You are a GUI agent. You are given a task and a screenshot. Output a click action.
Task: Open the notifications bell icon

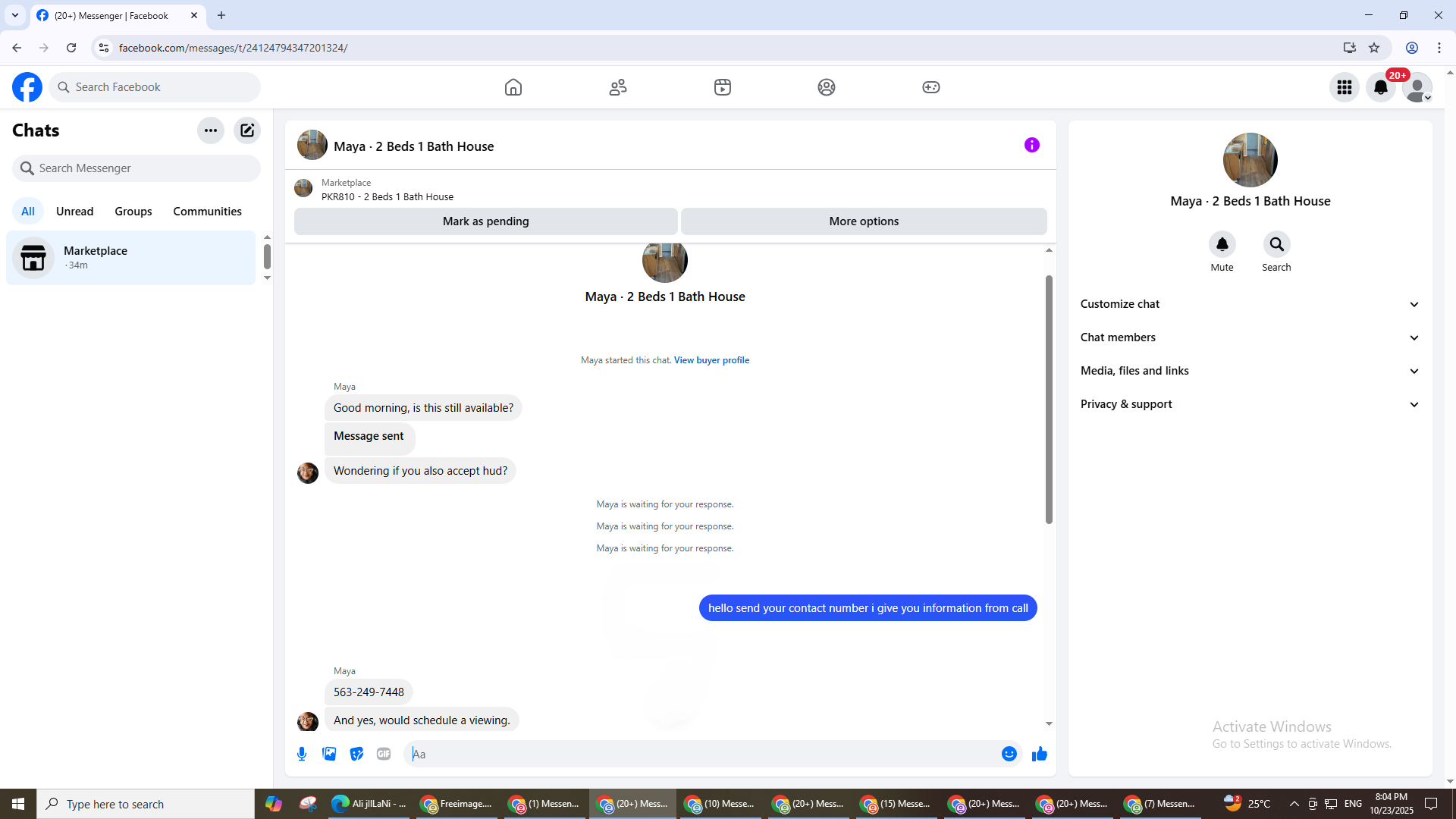(1381, 87)
